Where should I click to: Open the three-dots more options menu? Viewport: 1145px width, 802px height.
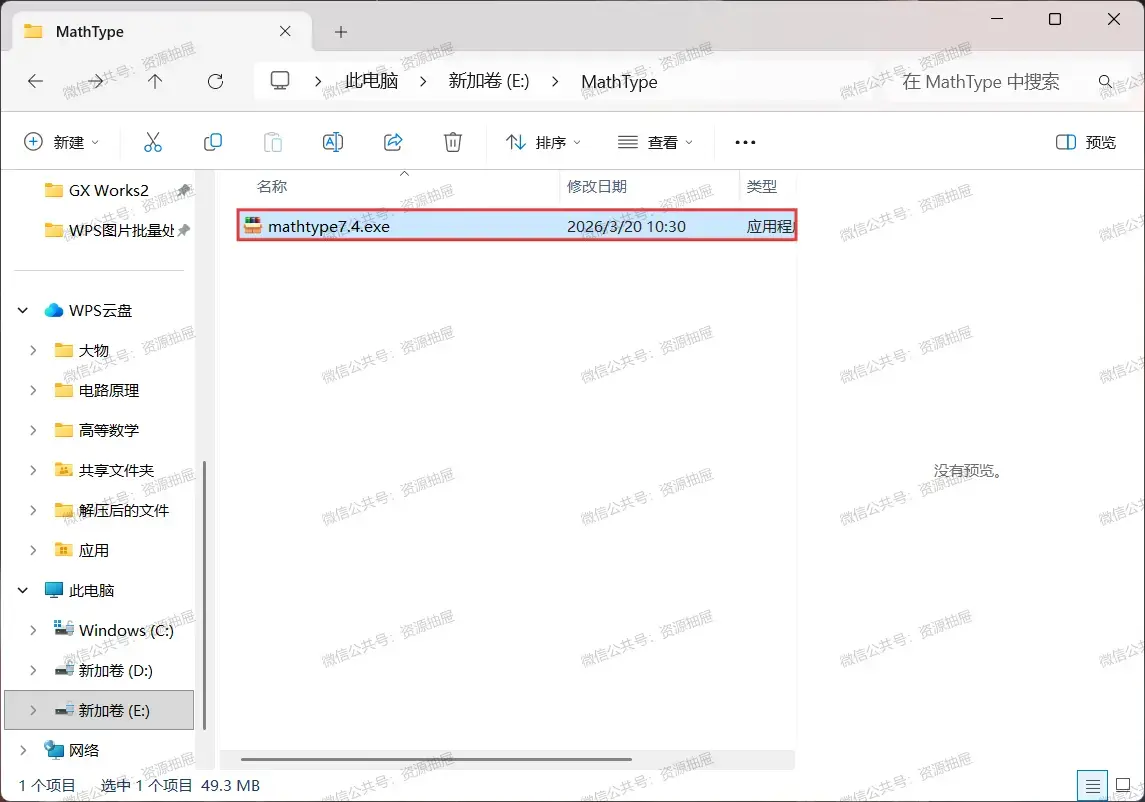click(745, 142)
